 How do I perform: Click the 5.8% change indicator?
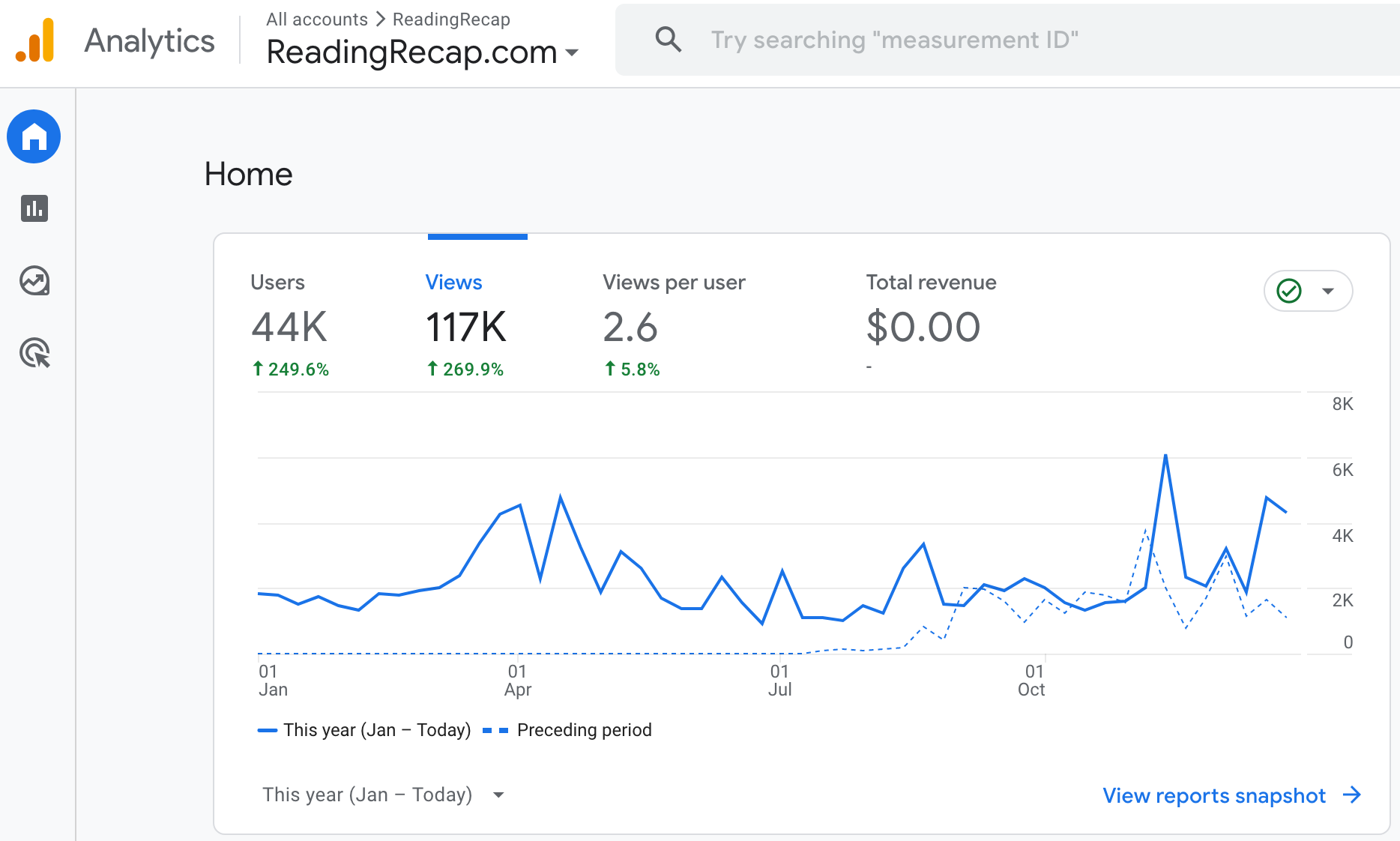(633, 369)
